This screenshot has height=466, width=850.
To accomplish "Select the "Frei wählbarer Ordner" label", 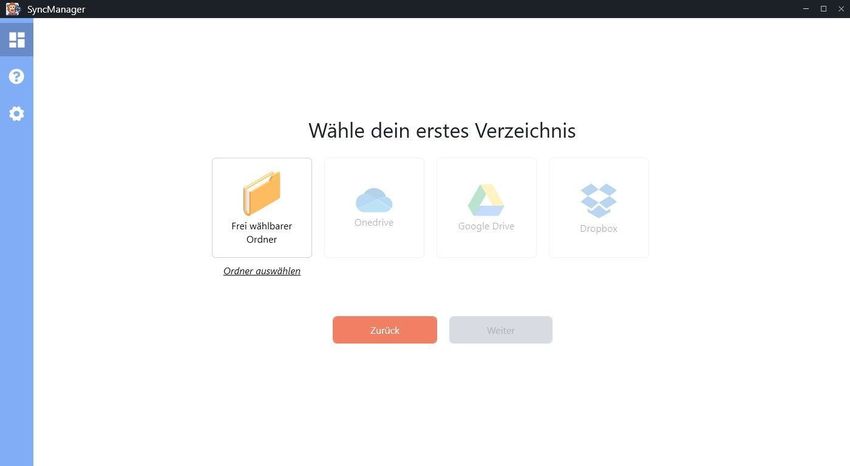I will (x=262, y=232).
